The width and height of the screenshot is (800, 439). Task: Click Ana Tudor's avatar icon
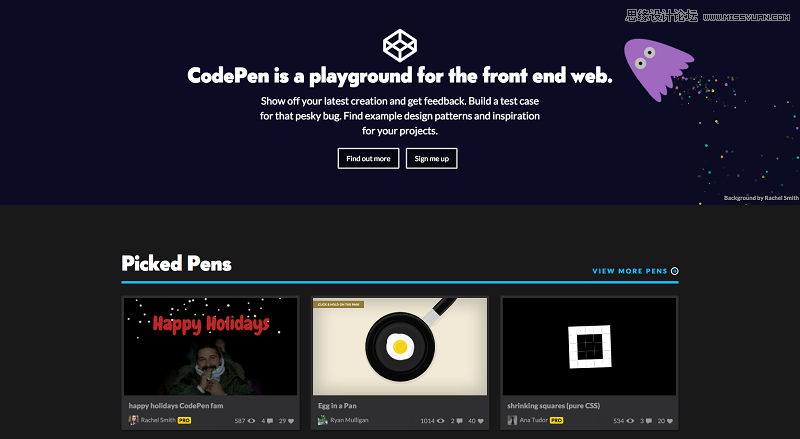click(x=512, y=420)
